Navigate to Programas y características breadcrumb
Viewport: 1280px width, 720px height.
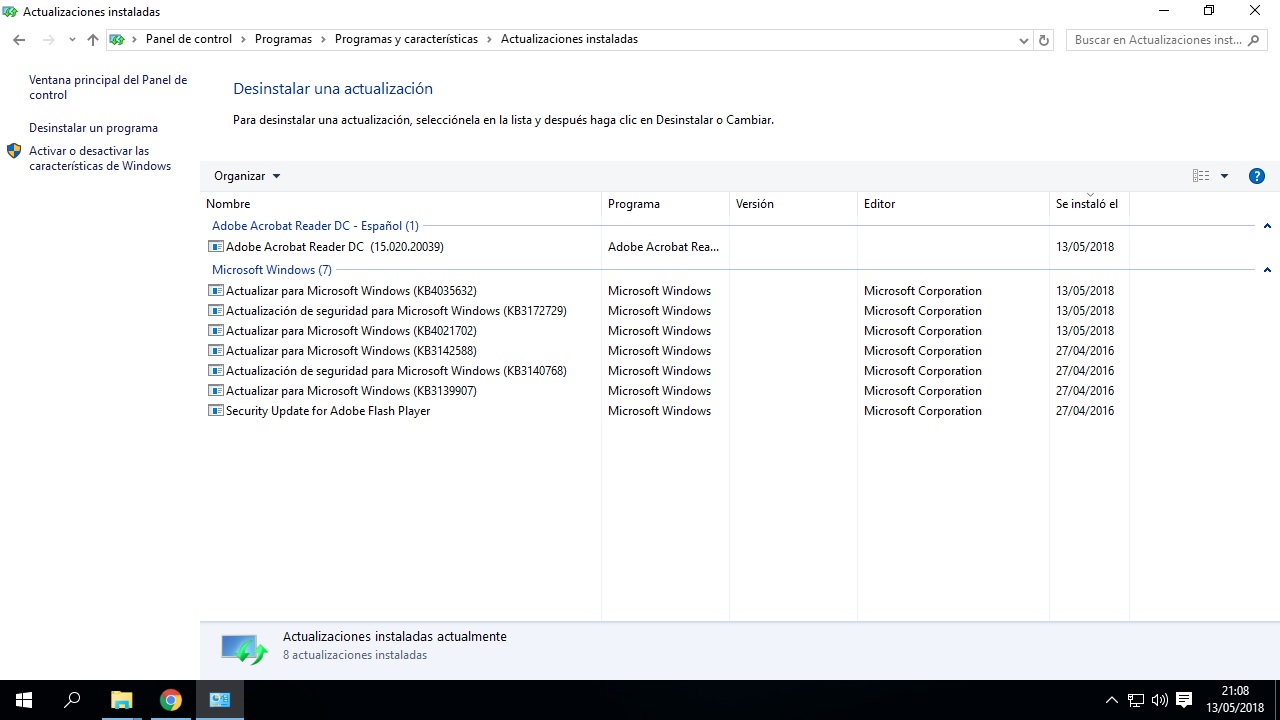coord(406,40)
